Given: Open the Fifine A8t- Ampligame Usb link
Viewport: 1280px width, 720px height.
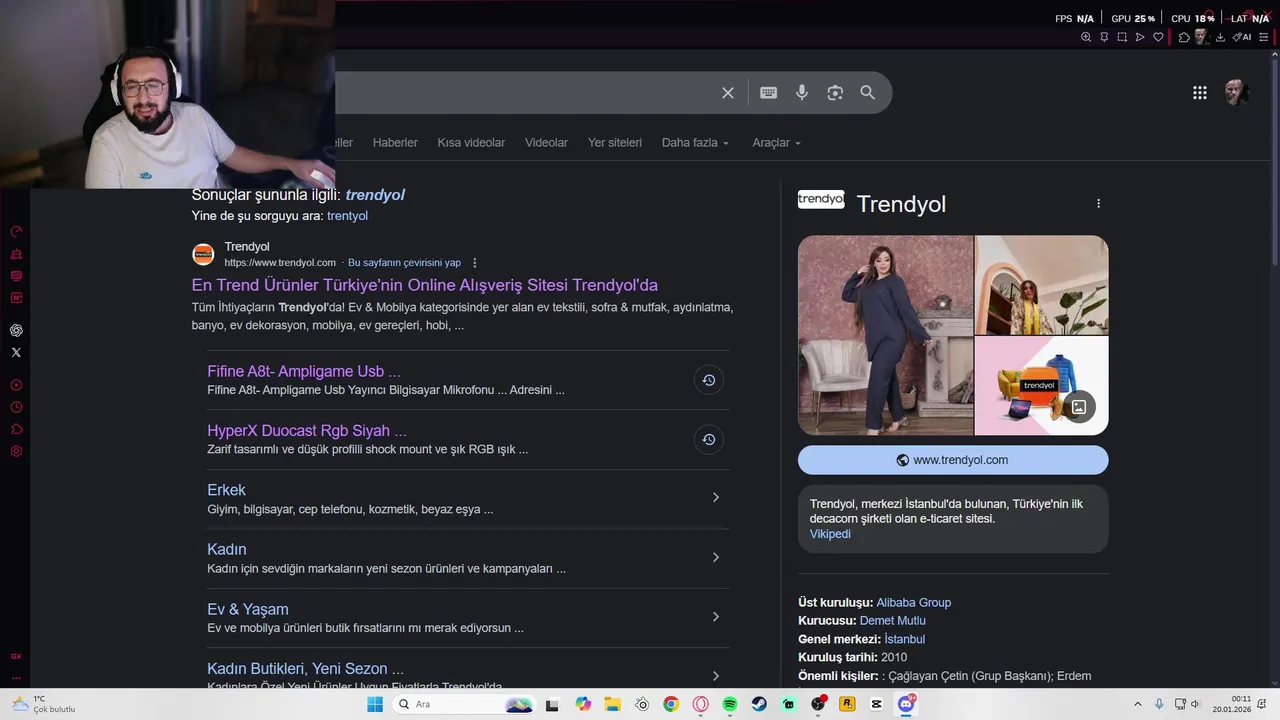Looking at the screenshot, I should click(304, 371).
